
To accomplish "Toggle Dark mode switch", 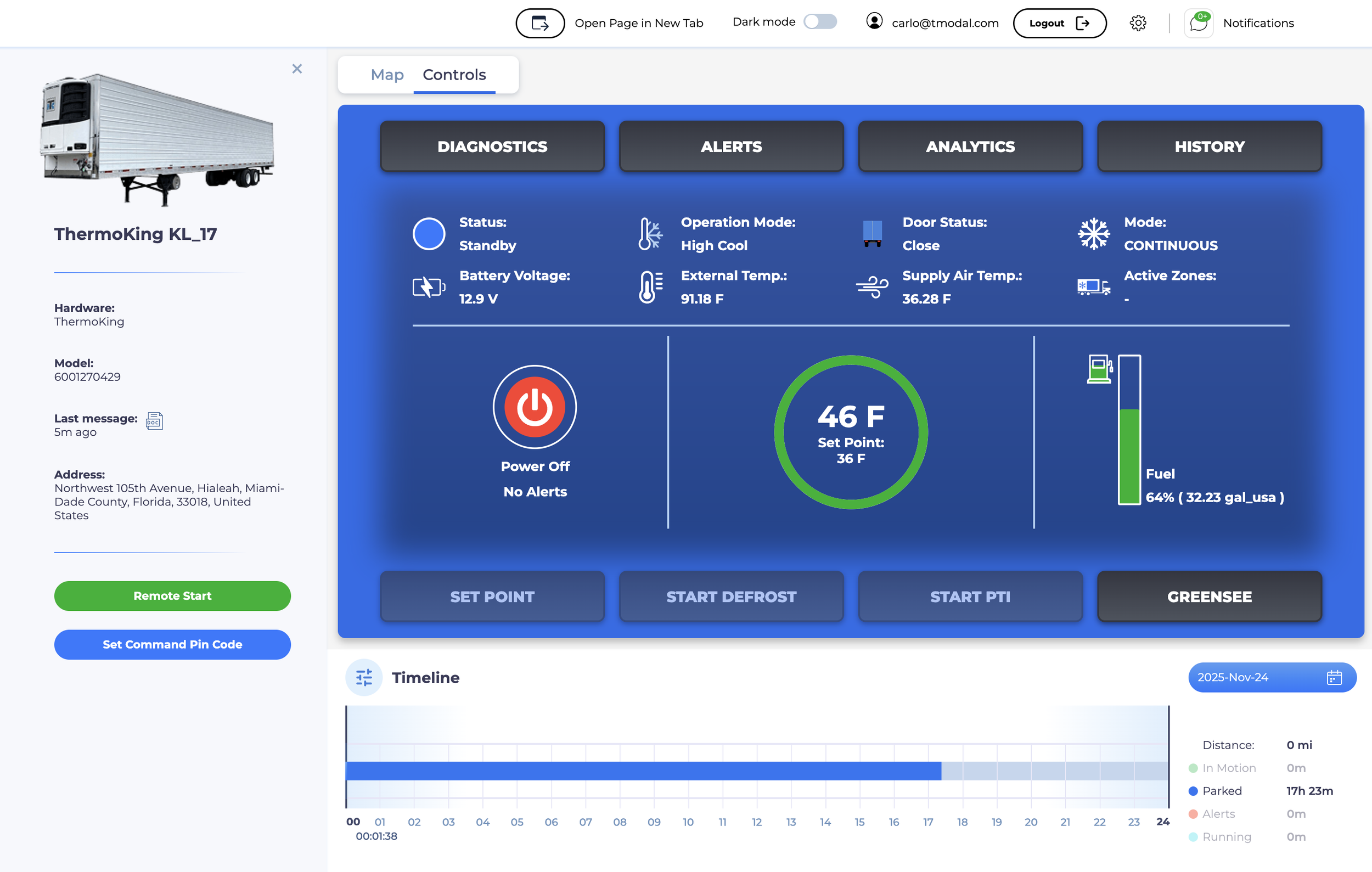I will point(820,21).
